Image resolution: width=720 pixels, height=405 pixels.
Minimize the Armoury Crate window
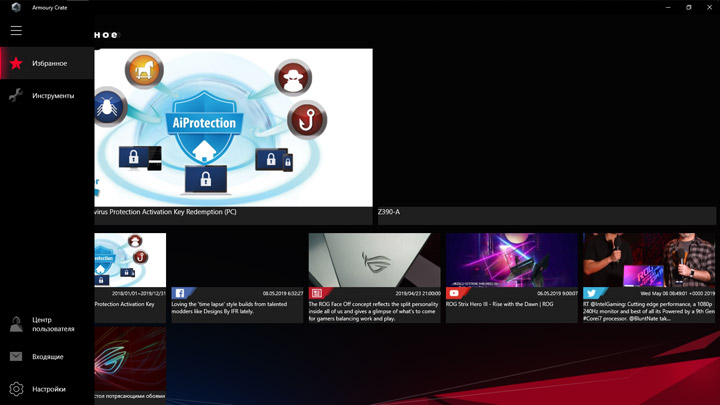tap(668, 7)
